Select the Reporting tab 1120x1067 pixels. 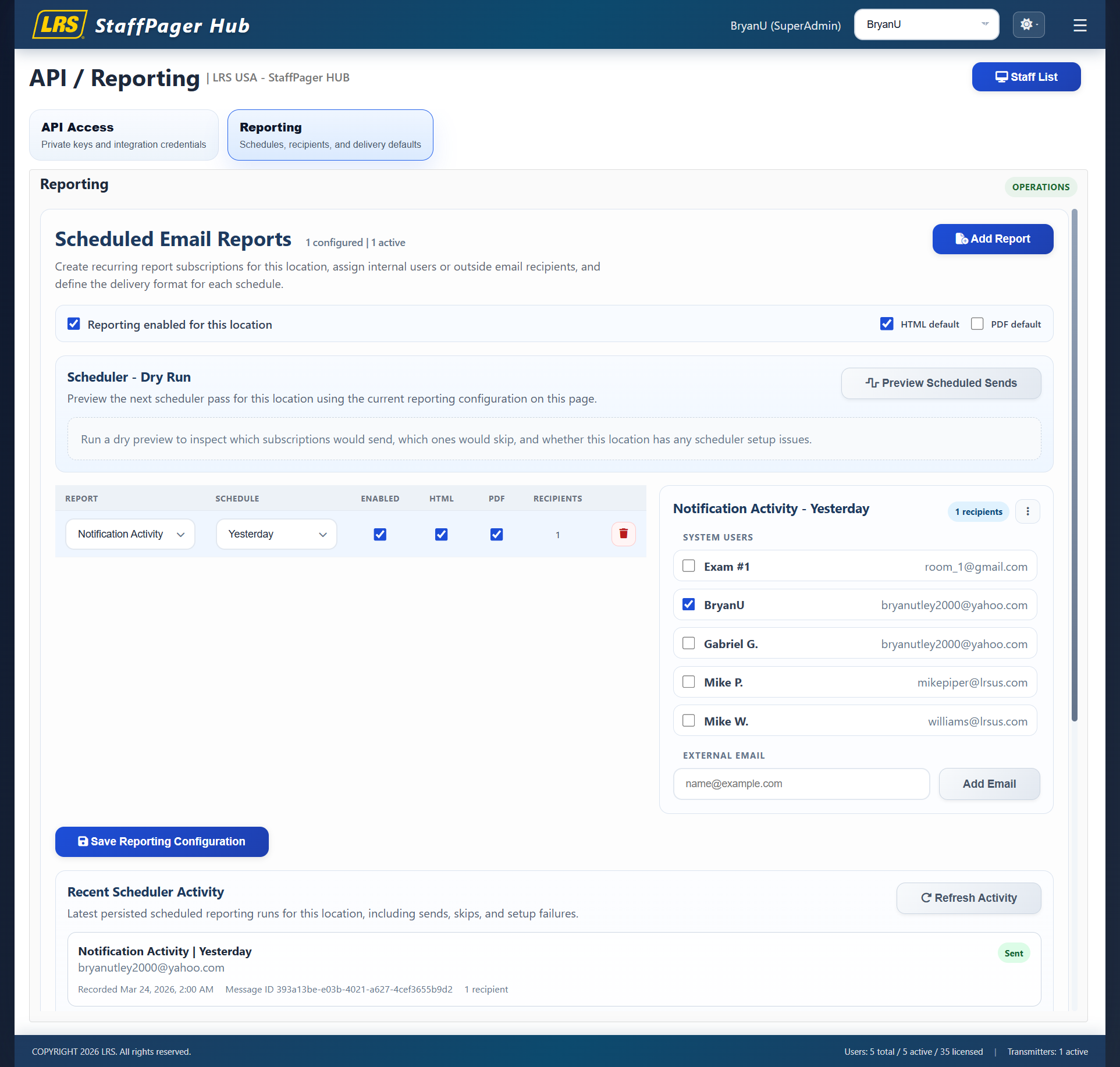click(330, 135)
